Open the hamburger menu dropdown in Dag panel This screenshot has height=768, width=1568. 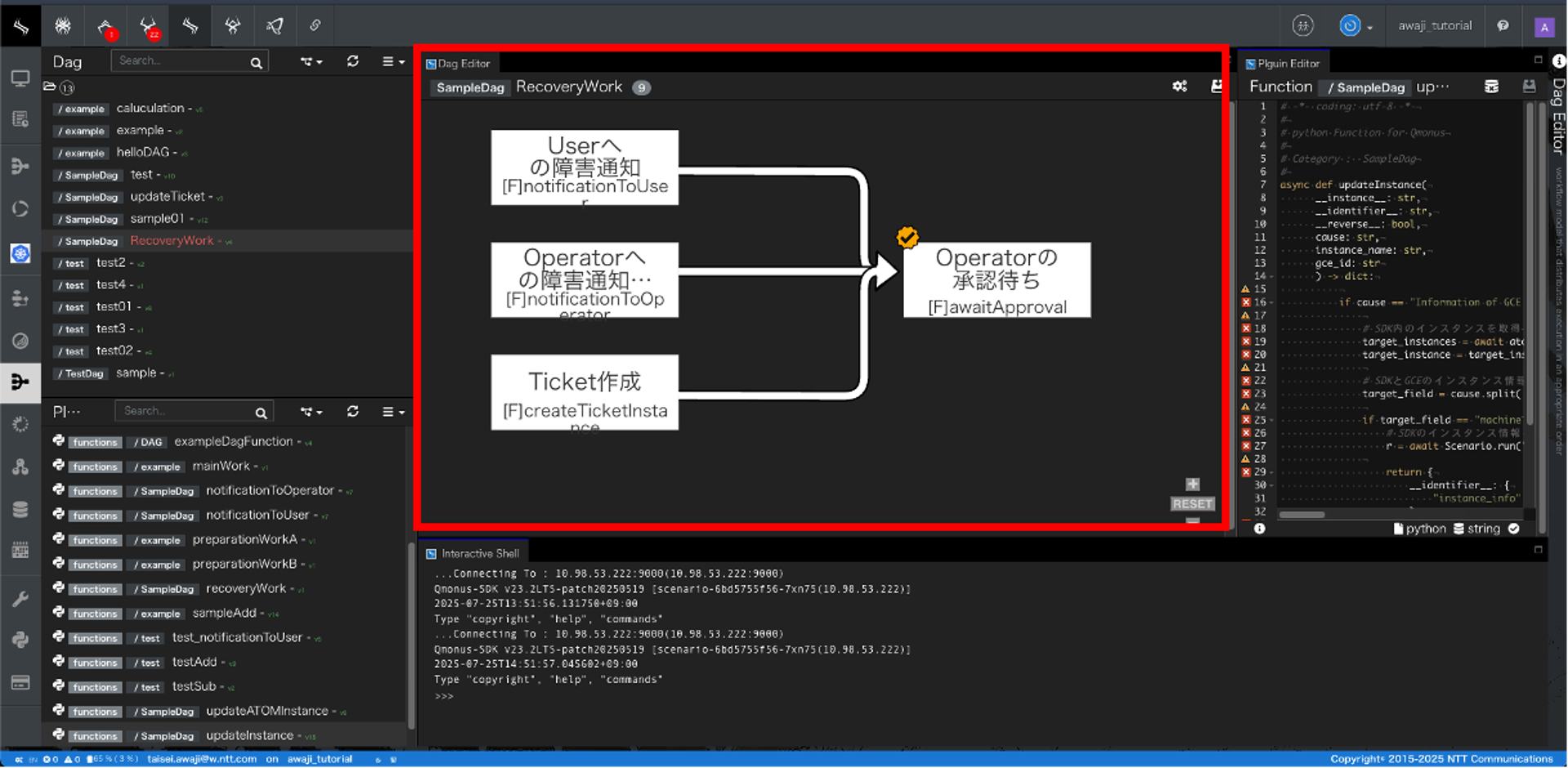[393, 61]
